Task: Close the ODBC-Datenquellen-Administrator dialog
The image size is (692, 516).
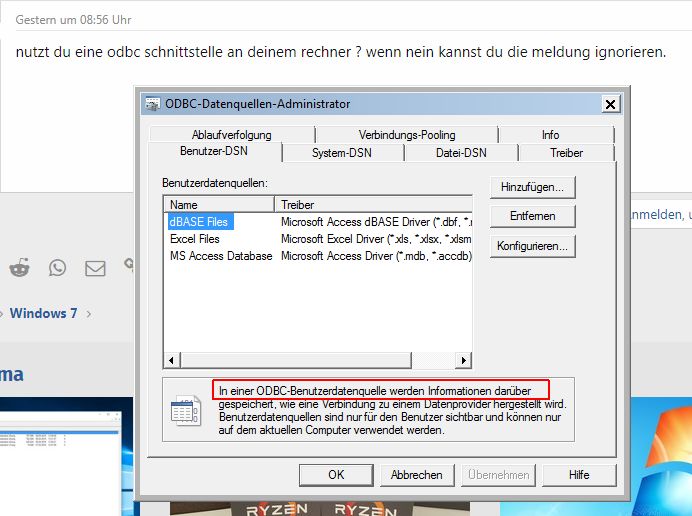Action: tap(611, 104)
